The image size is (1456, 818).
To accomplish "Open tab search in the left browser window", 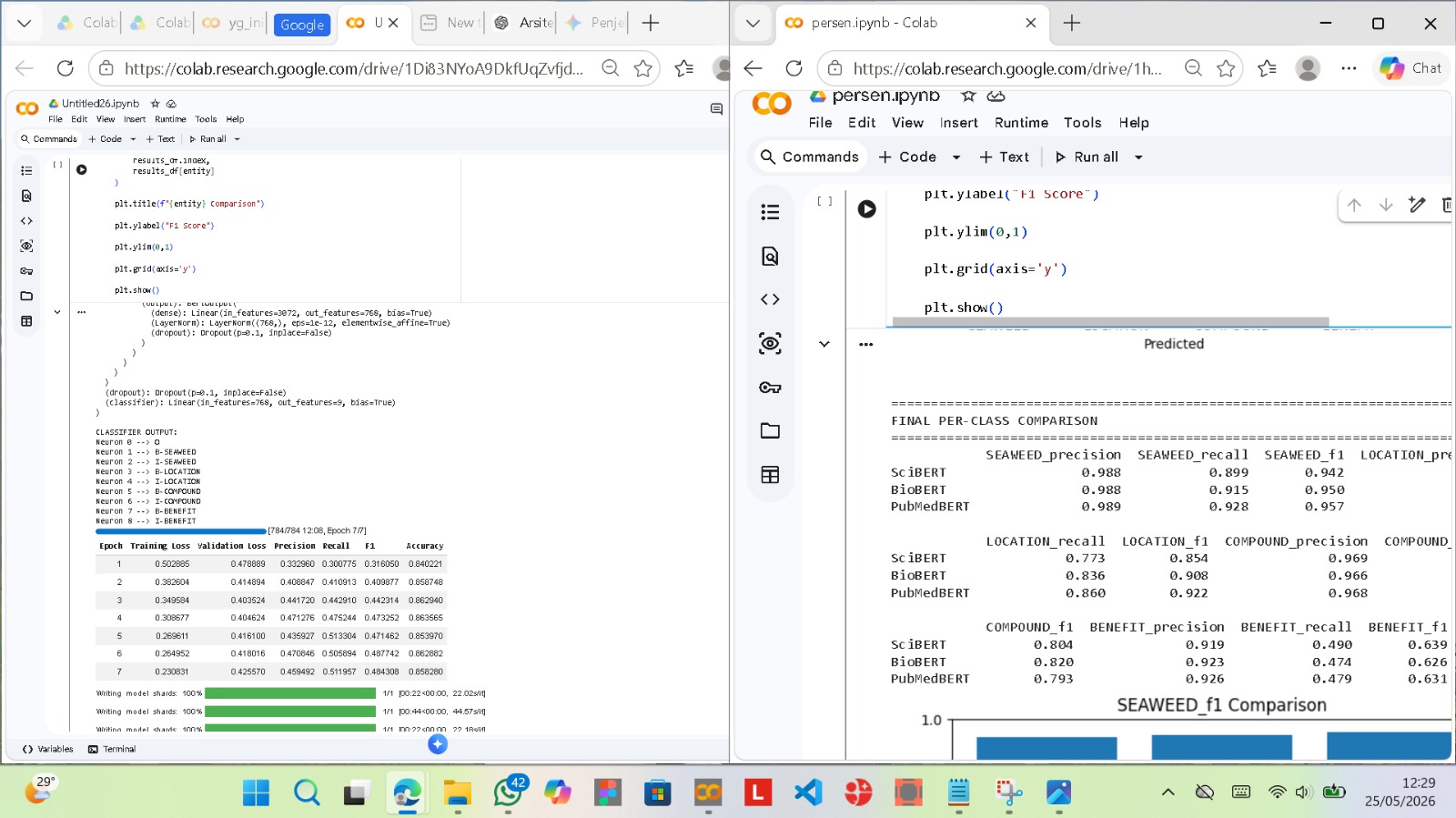I will click(x=25, y=24).
